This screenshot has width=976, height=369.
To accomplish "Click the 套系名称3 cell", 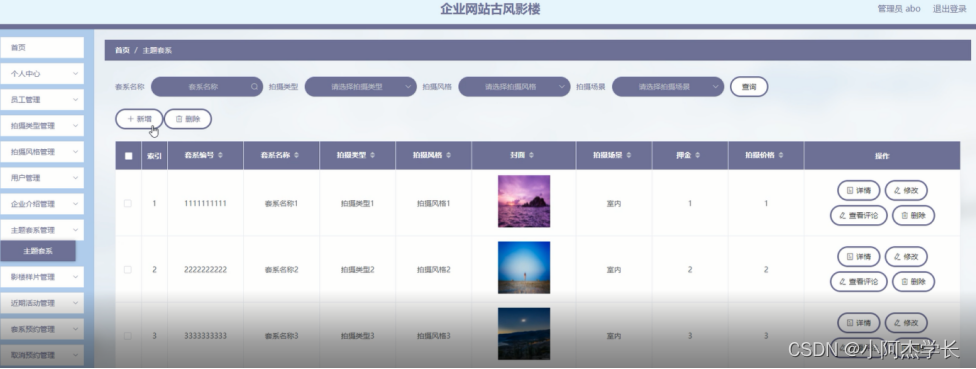I will [x=281, y=335].
